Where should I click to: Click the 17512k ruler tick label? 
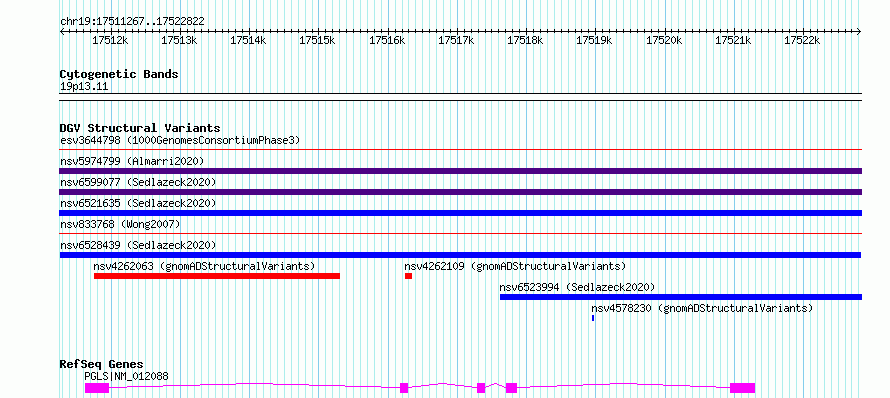click(x=110, y=40)
